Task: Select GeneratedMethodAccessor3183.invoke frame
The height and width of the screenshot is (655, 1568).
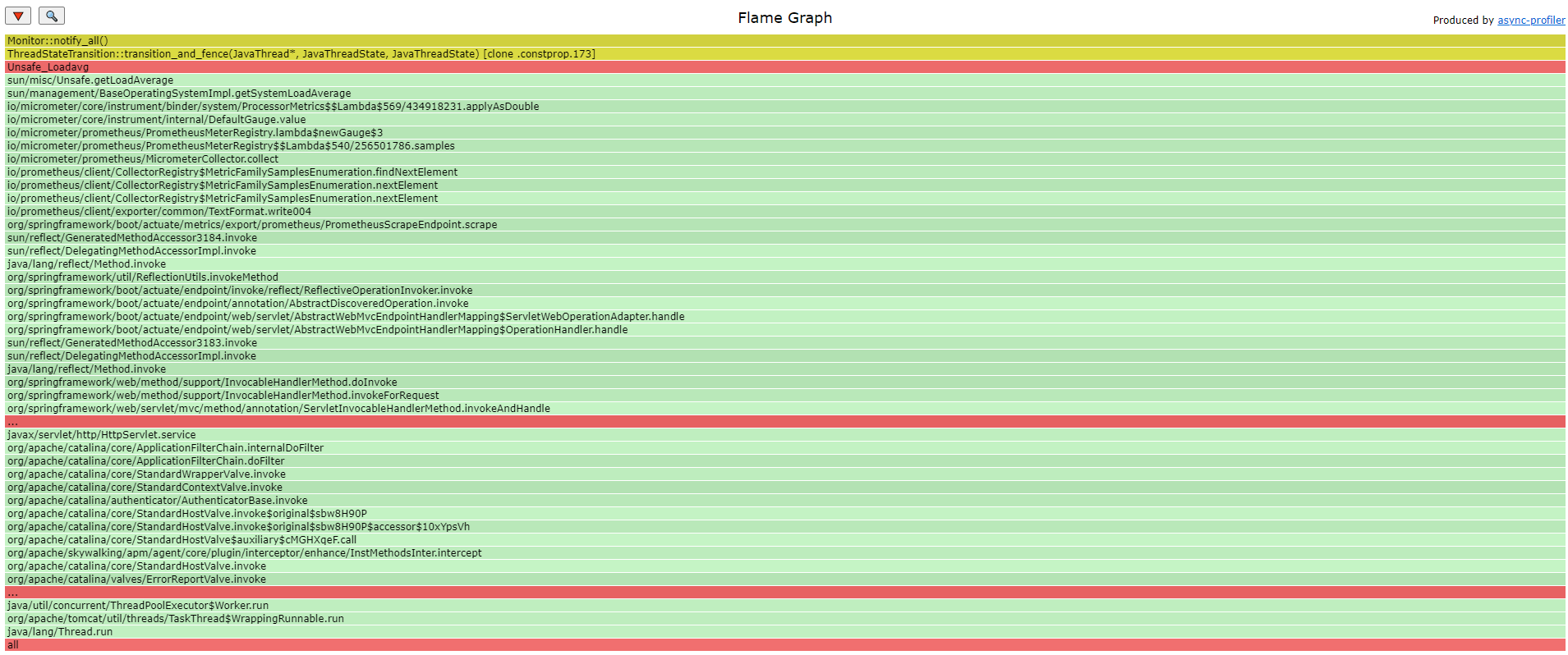Action: pyautogui.click(x=784, y=343)
